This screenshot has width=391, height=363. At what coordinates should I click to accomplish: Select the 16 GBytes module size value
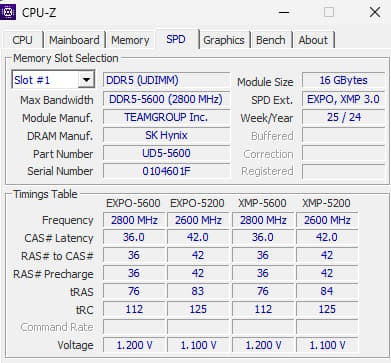343,80
